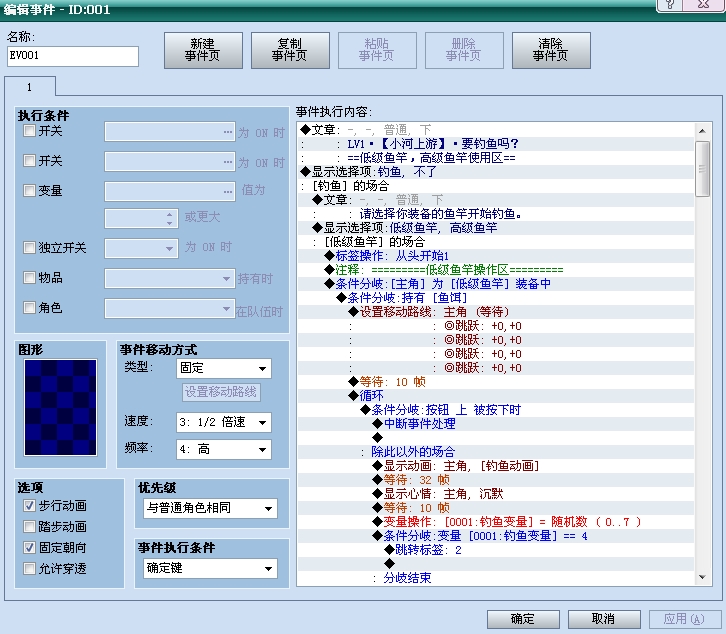Check the 踏步动画 option
Screen dimensions: 726x634
pyautogui.click(x=30, y=527)
